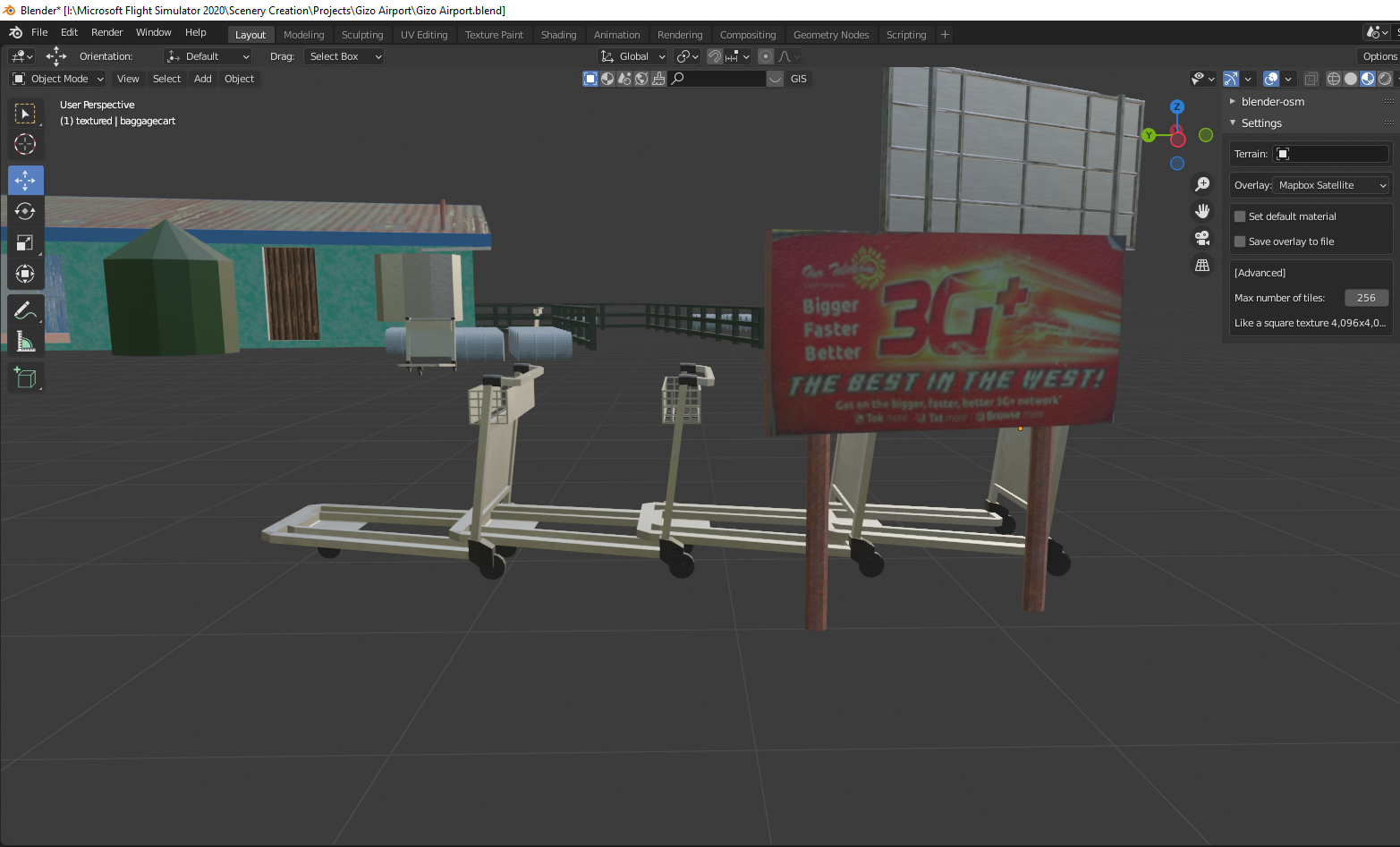
Task: Click the green Y axis gizmo
Action: (x=1150, y=135)
